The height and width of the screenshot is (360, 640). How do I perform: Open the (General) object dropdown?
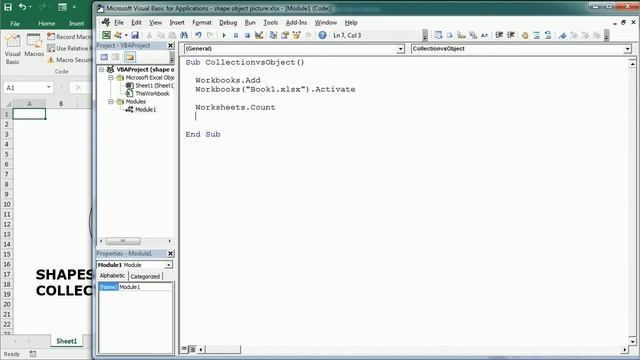400,49
